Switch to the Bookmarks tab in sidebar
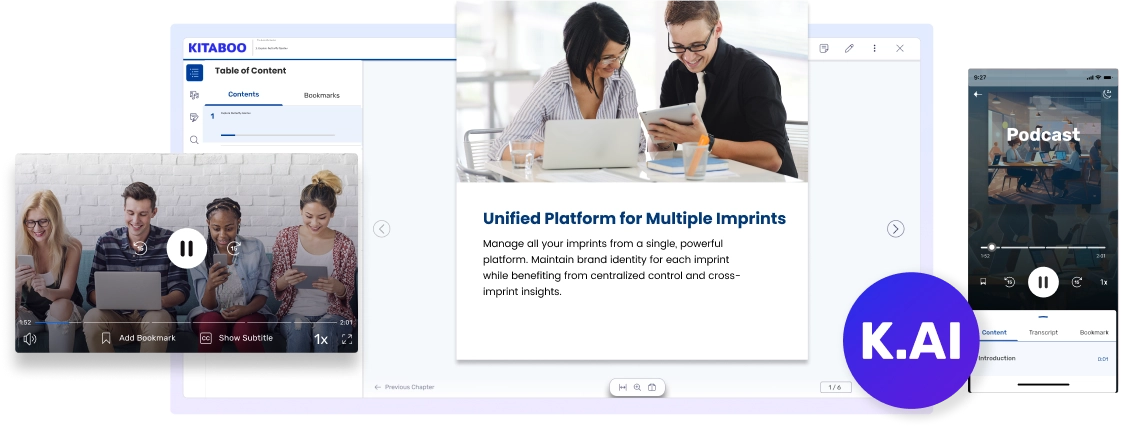This screenshot has width=1123, height=428. (321, 95)
